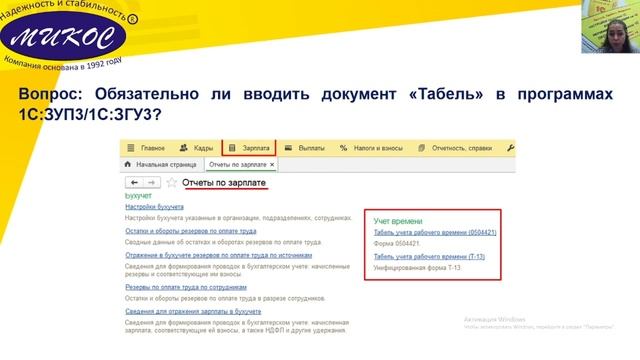Switch to Начальная страница tab

coord(162,164)
